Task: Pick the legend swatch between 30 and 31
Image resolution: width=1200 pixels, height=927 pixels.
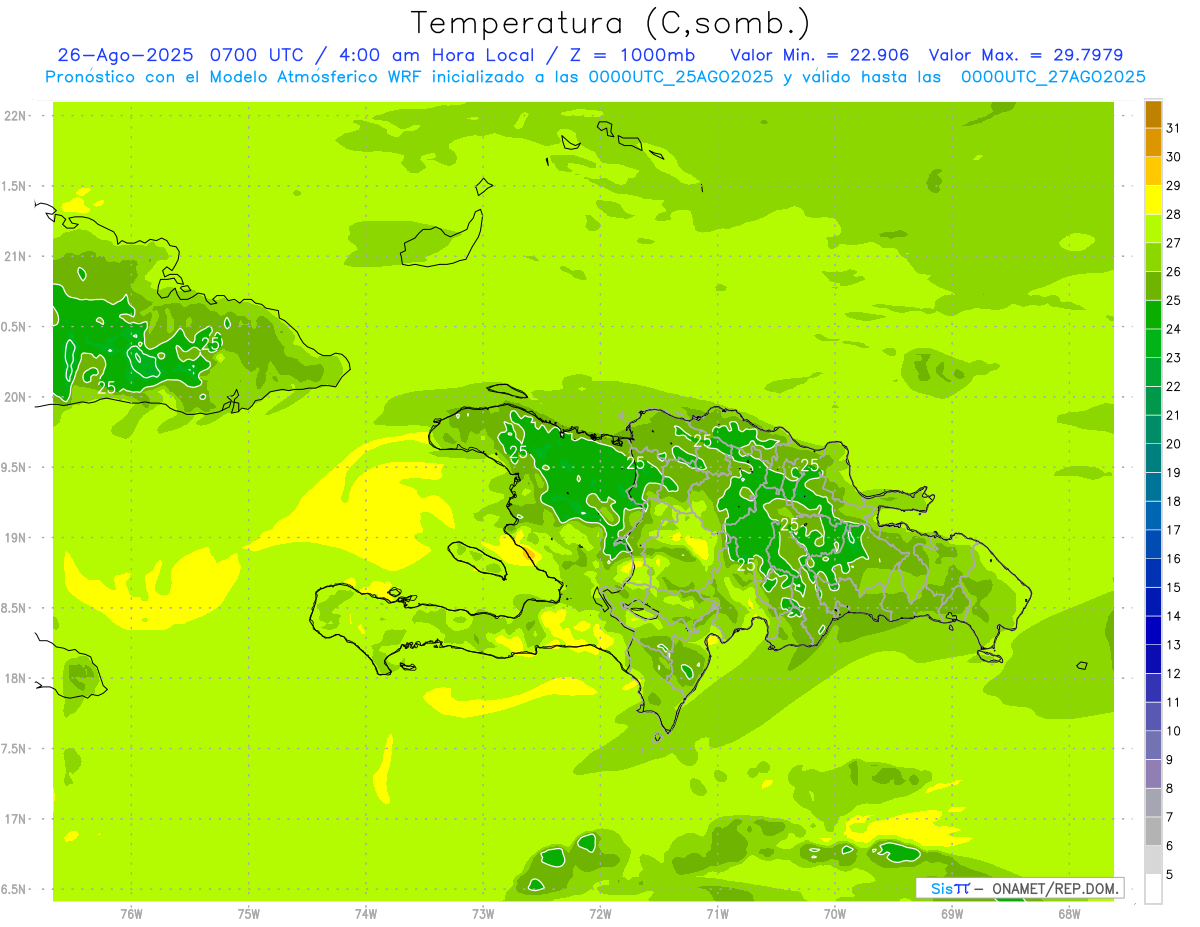Action: 1153,142
